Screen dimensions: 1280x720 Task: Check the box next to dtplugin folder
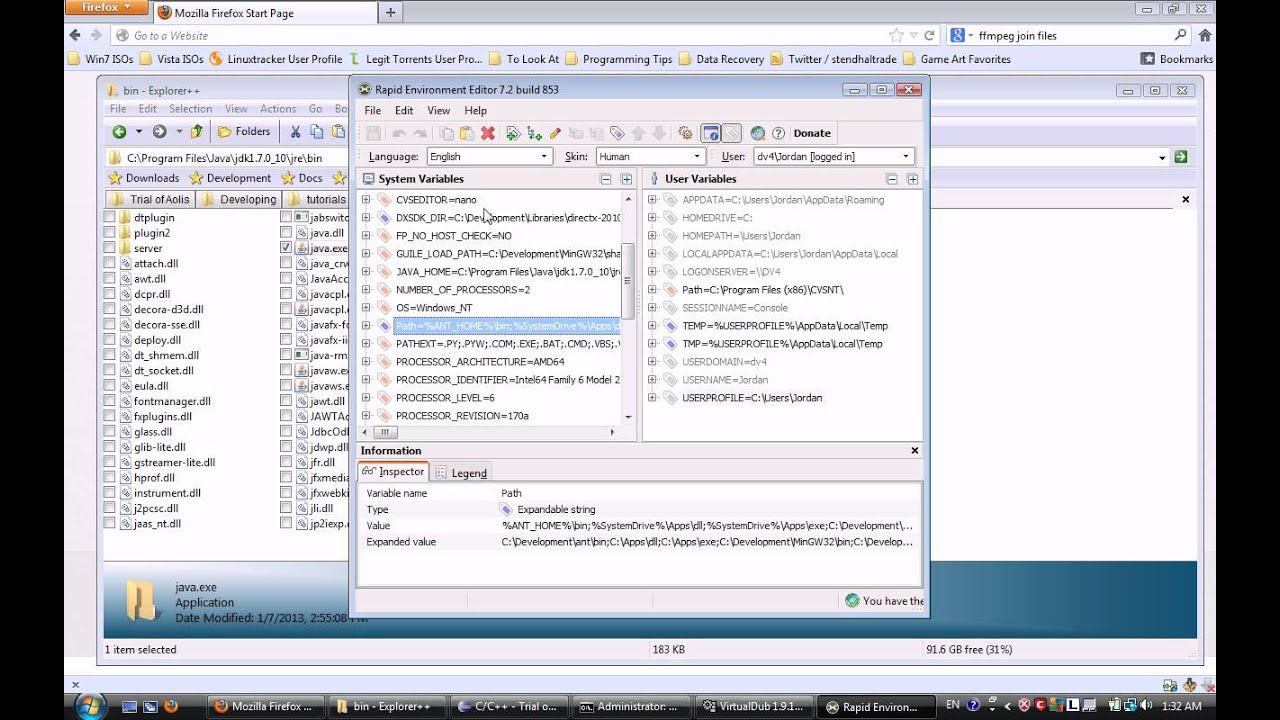pyautogui.click(x=110, y=217)
